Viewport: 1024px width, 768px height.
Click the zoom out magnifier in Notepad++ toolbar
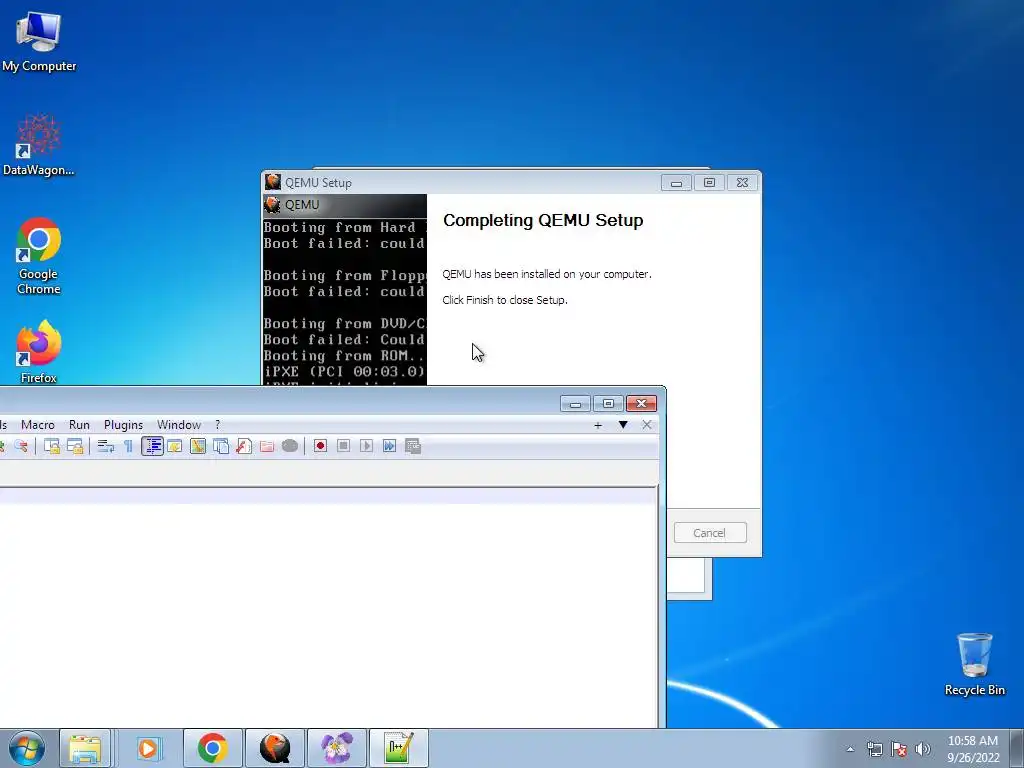click(x=21, y=446)
